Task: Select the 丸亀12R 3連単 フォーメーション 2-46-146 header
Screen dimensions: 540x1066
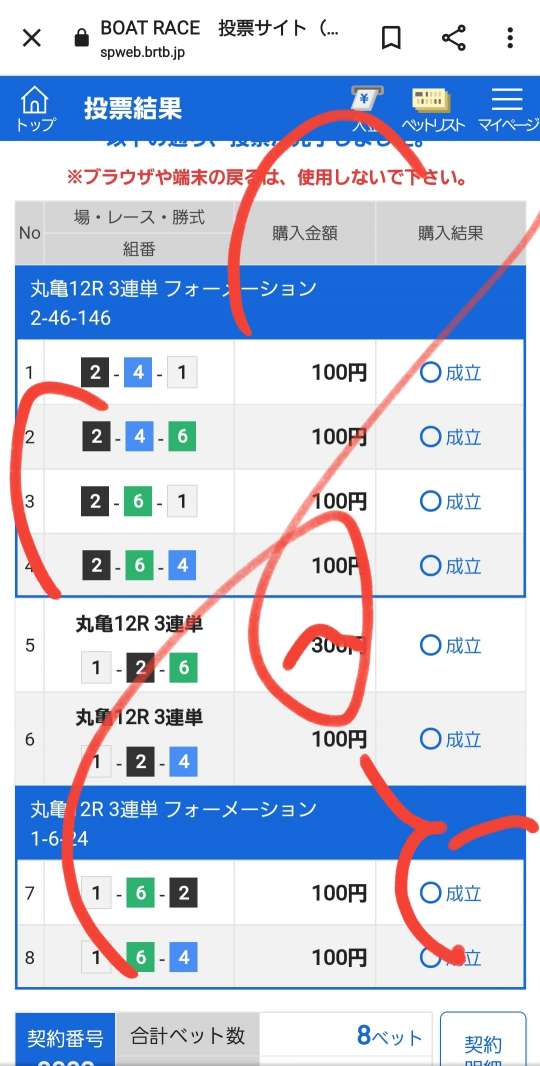Action: [270, 303]
